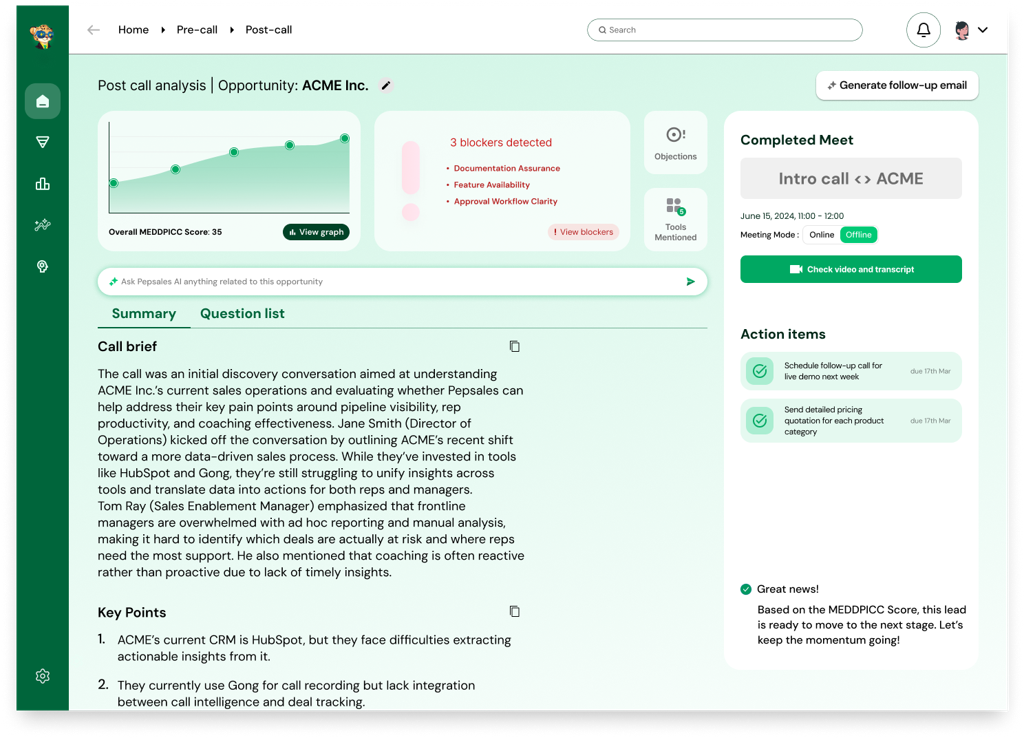Click the Intro call <> ACME title
1024x738 pixels.
[x=850, y=178]
